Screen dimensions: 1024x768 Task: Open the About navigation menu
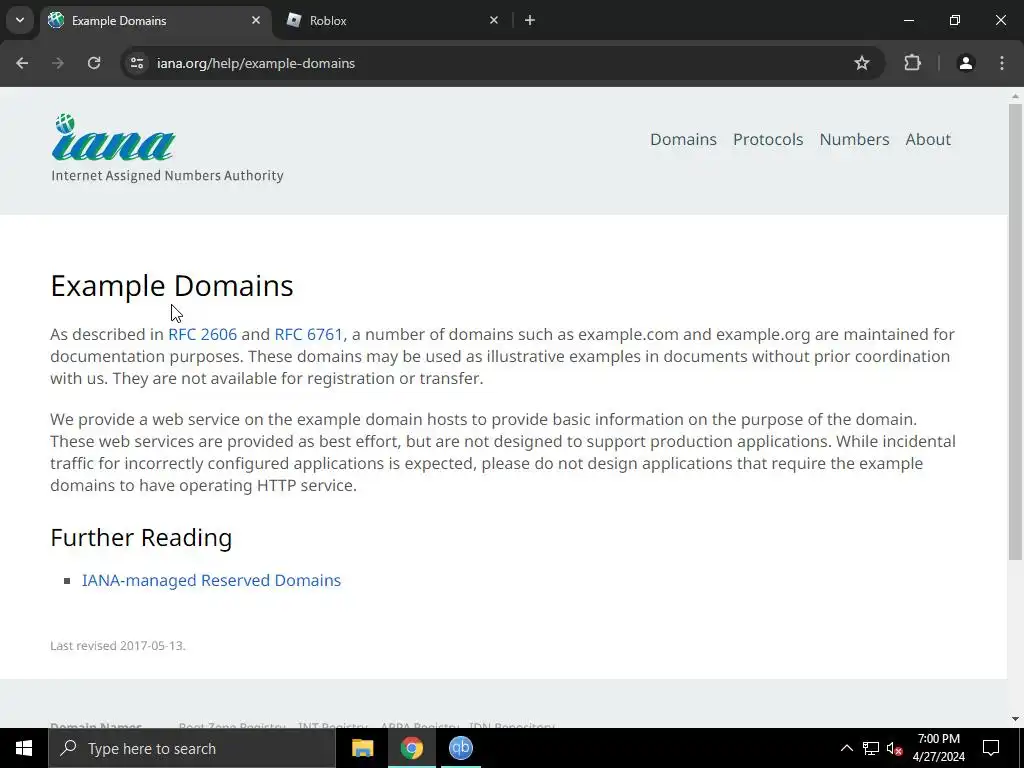[928, 139]
